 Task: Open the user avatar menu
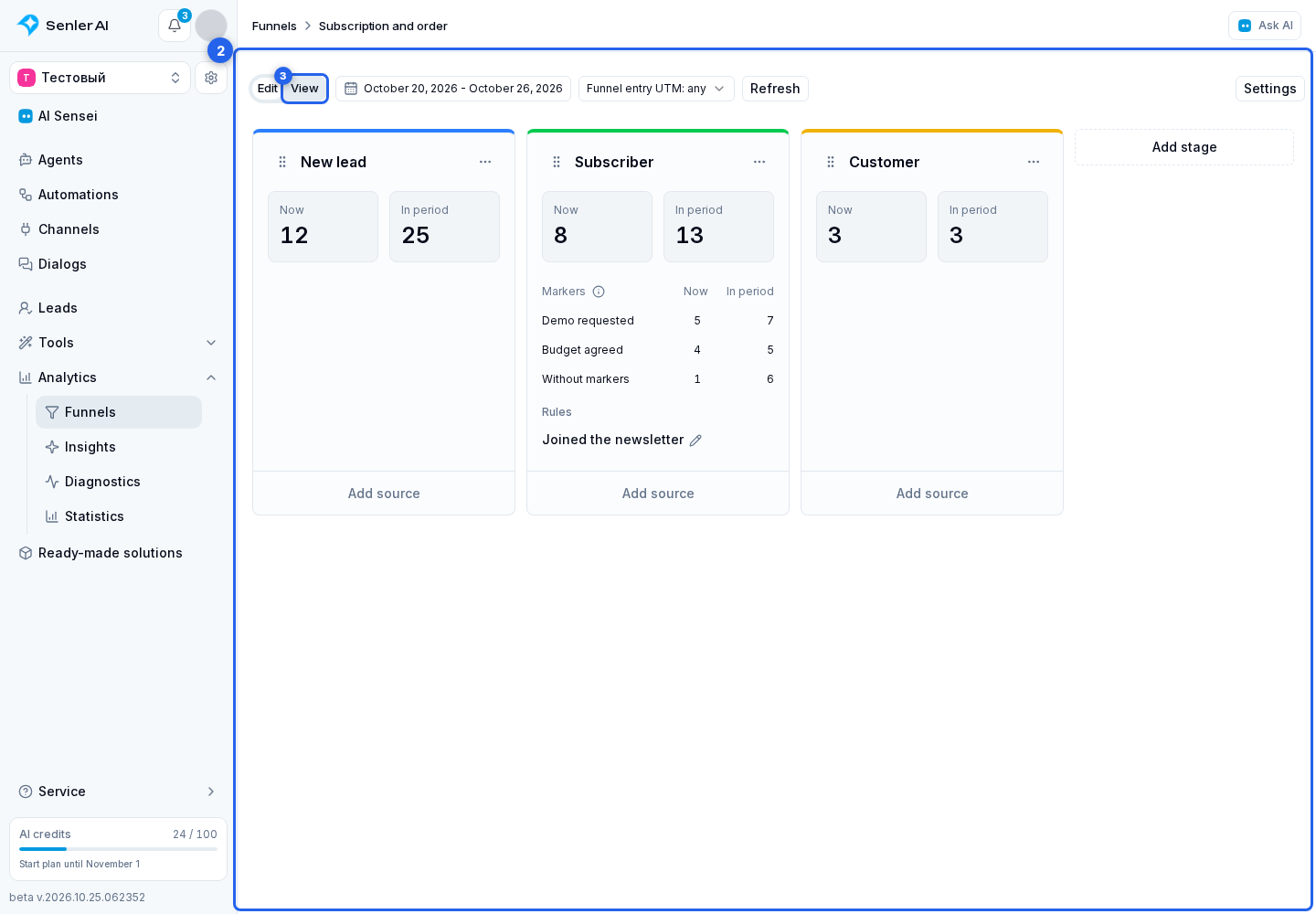211,26
